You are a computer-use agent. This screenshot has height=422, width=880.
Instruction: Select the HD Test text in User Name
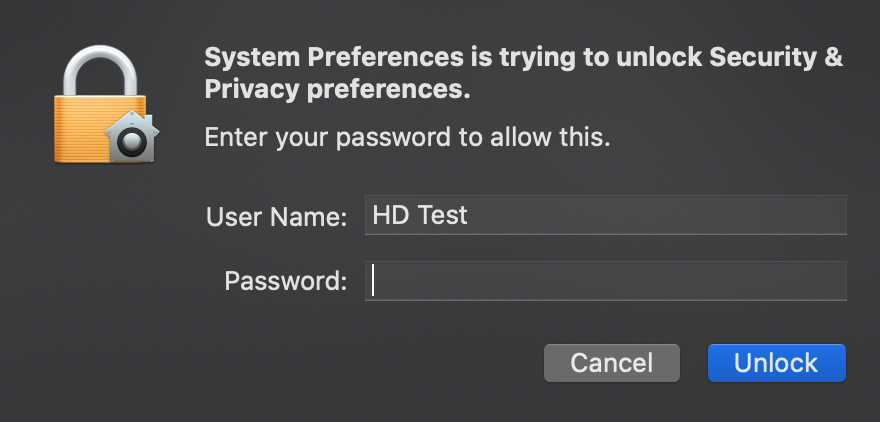(x=420, y=215)
